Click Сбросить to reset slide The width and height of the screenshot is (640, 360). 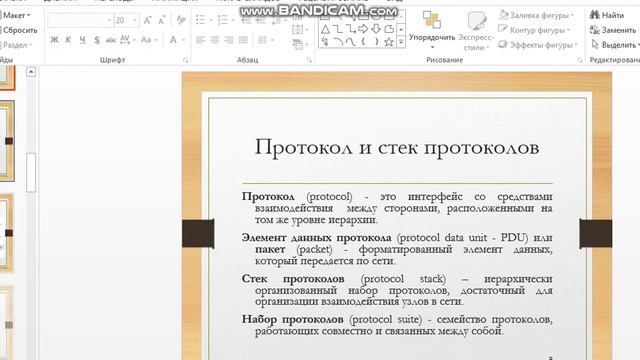coord(19,30)
